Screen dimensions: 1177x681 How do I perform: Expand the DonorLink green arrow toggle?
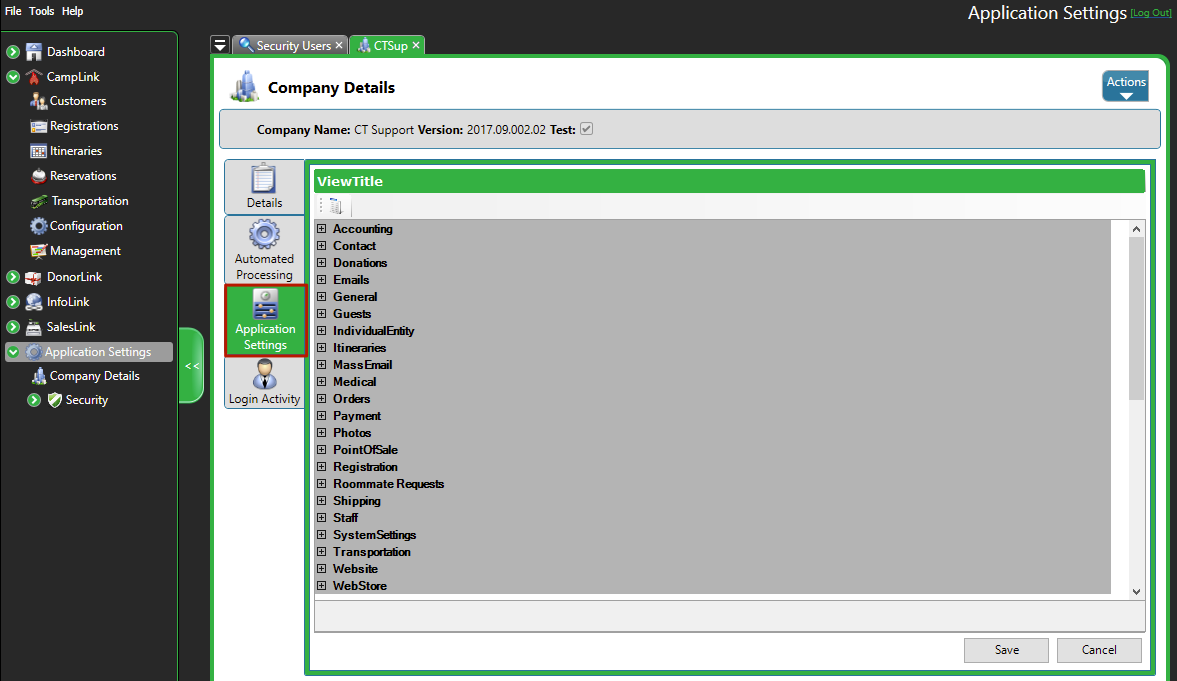(x=13, y=277)
